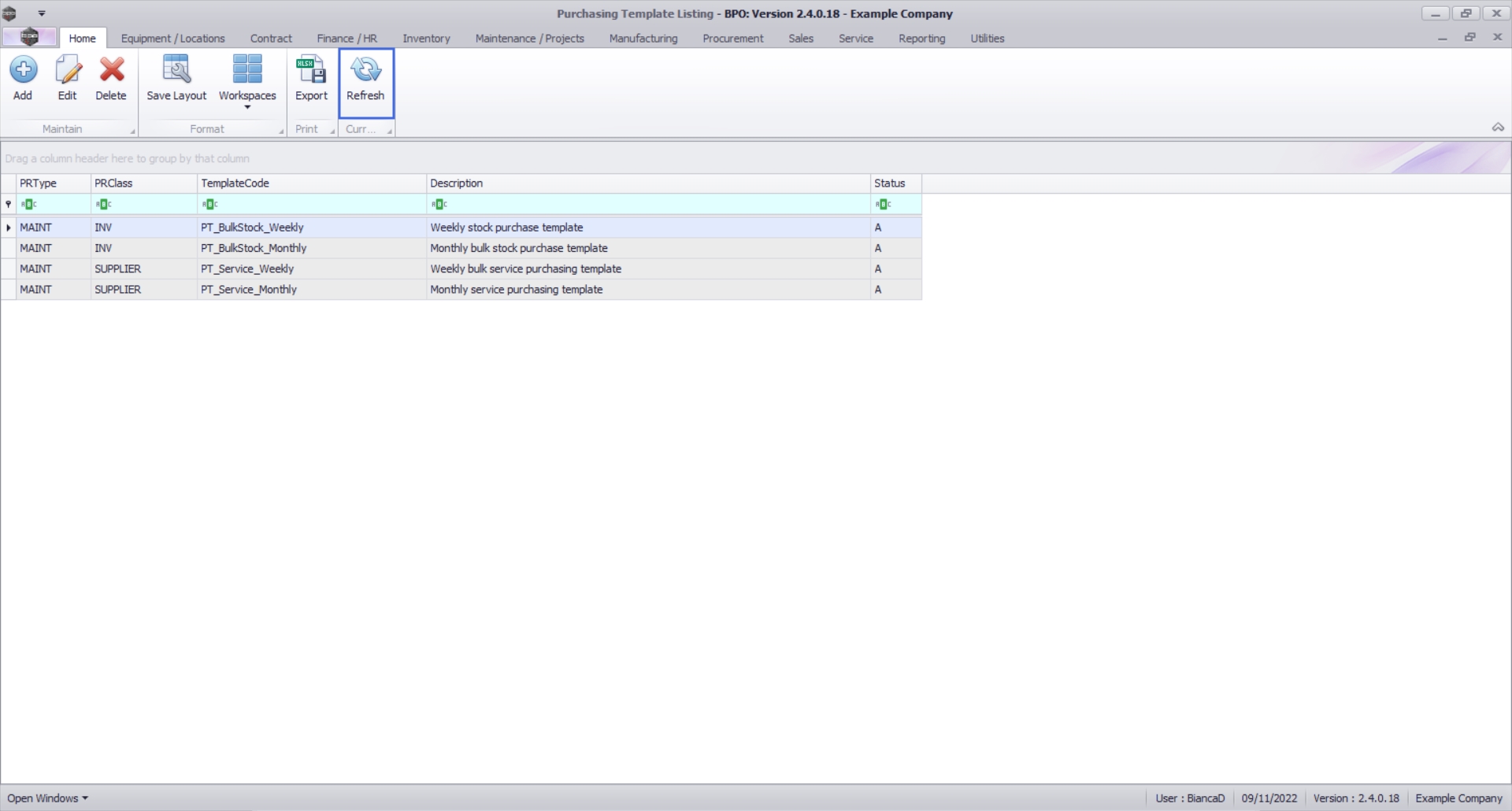Click 'Weekly bulk service purchasing template' description

pyautogui.click(x=526, y=268)
